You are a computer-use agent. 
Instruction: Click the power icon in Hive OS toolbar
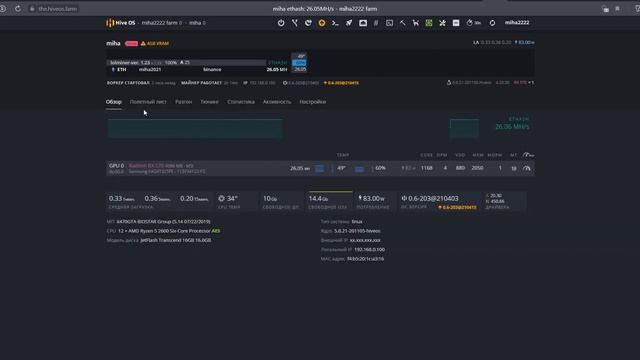point(281,23)
